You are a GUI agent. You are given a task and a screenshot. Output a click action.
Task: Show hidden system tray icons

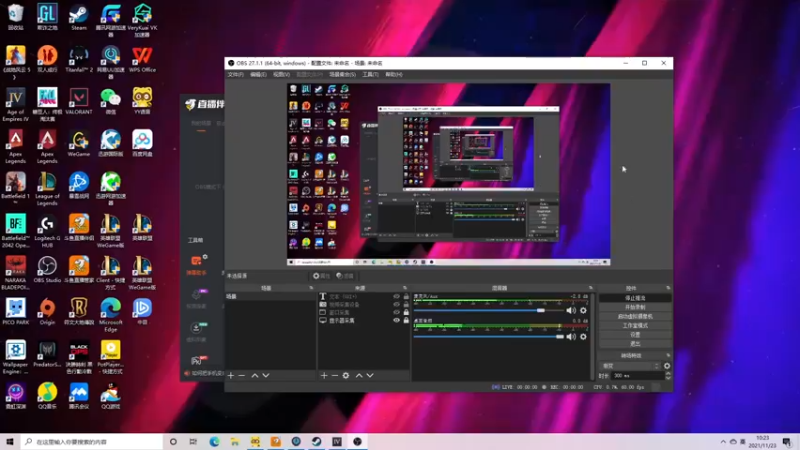pyautogui.click(x=723, y=442)
